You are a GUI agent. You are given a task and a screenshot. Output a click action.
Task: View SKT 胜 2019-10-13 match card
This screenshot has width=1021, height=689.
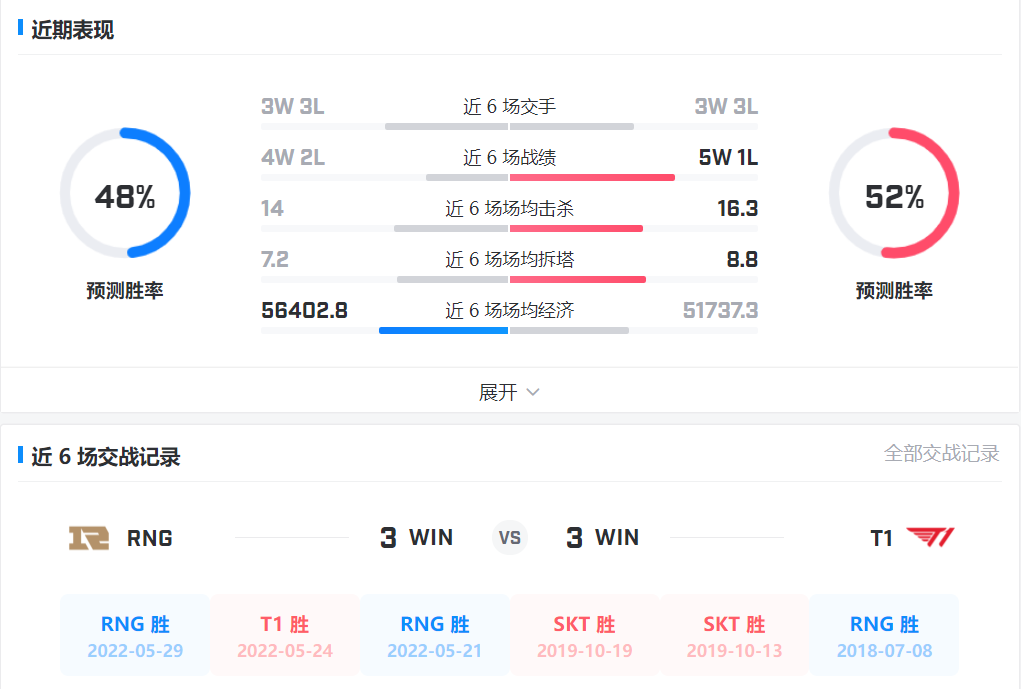(x=735, y=636)
